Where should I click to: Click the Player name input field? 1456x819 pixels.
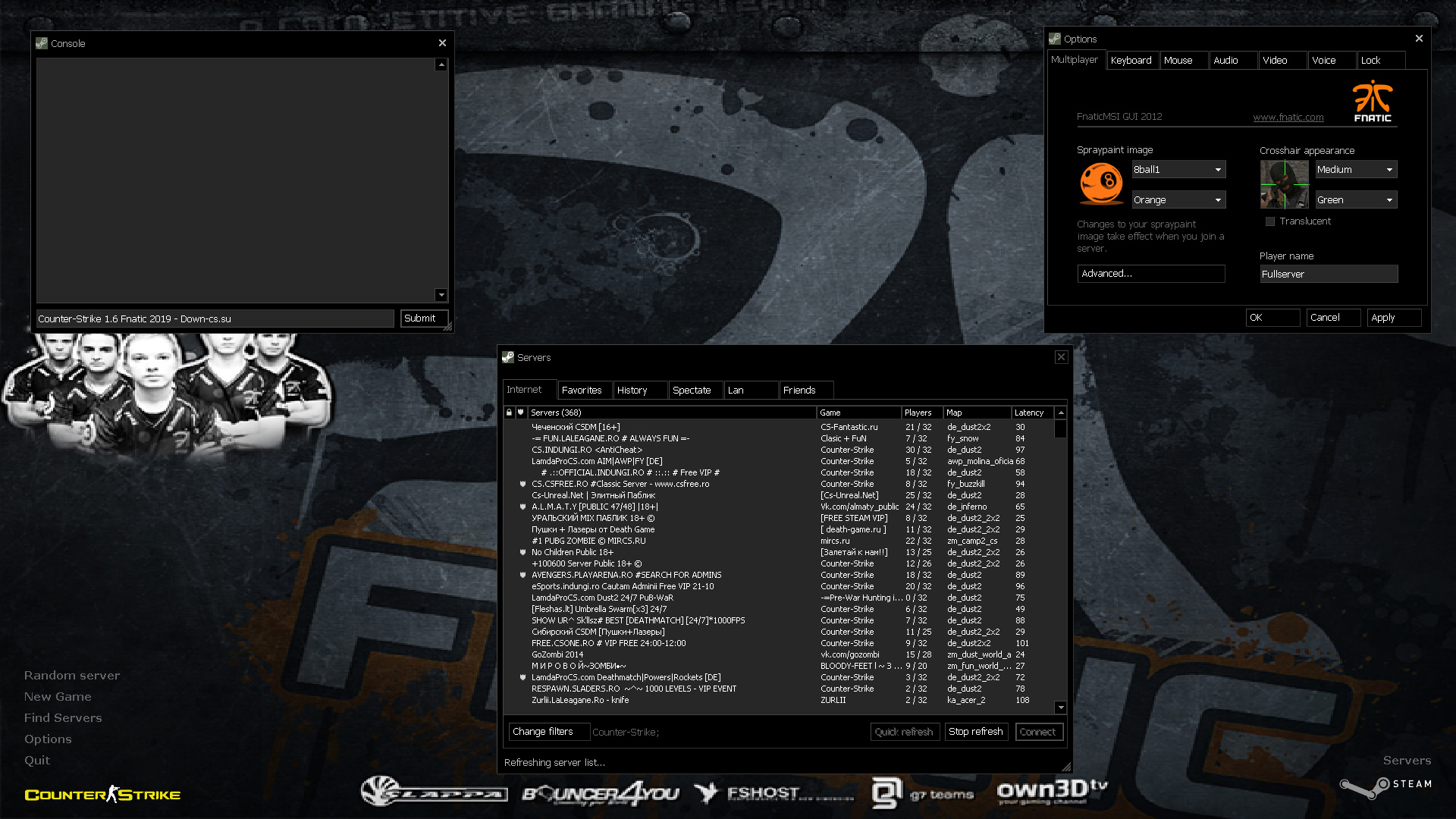1329,275
